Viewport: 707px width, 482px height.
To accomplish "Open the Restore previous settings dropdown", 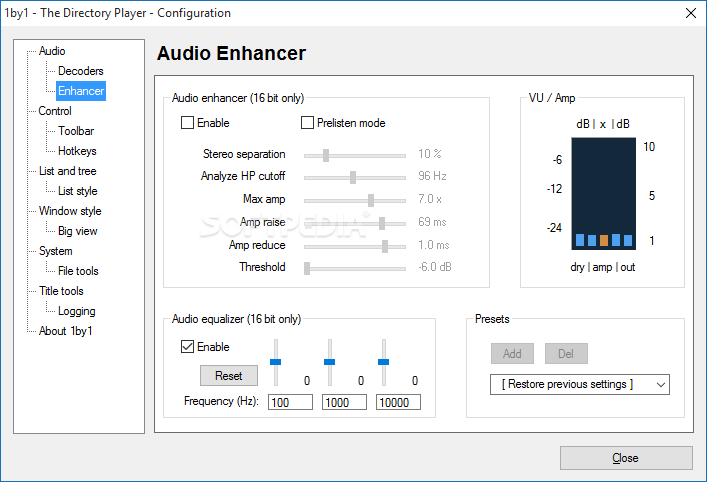I will click(580, 385).
